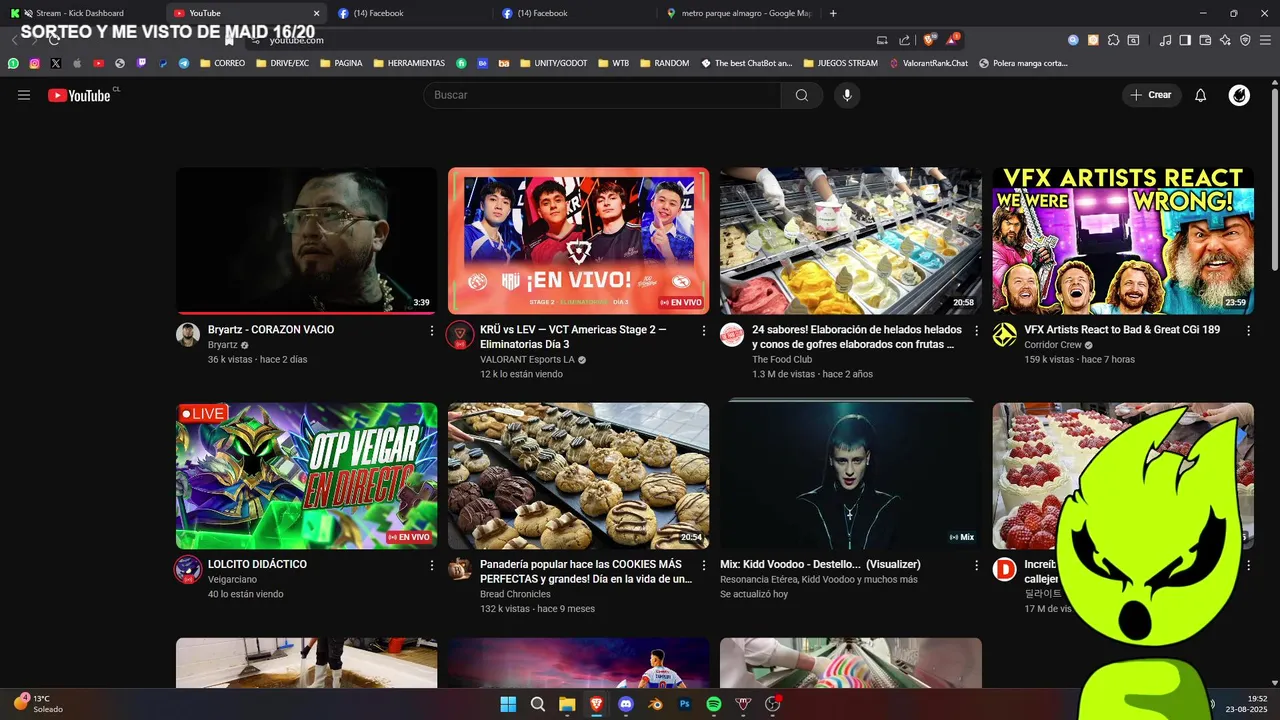This screenshot has height=720, width=1280.
Task: Open a new browser tab
Action: pos(833,13)
